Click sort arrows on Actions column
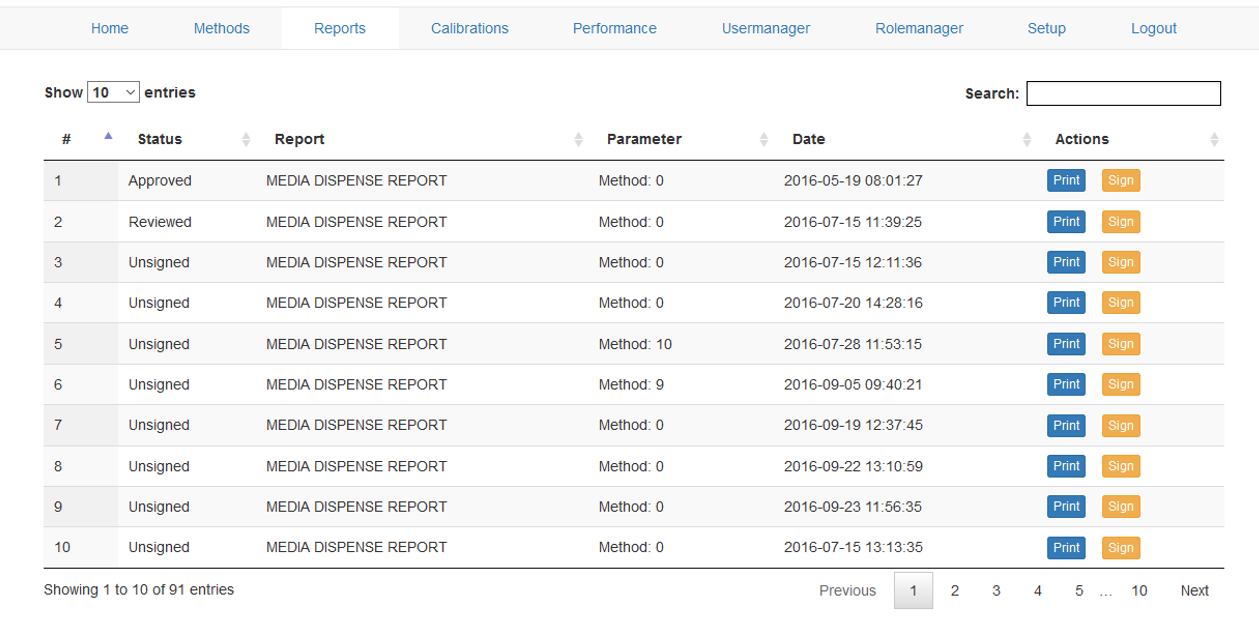The width and height of the screenshot is (1259, 636). click(x=1214, y=140)
